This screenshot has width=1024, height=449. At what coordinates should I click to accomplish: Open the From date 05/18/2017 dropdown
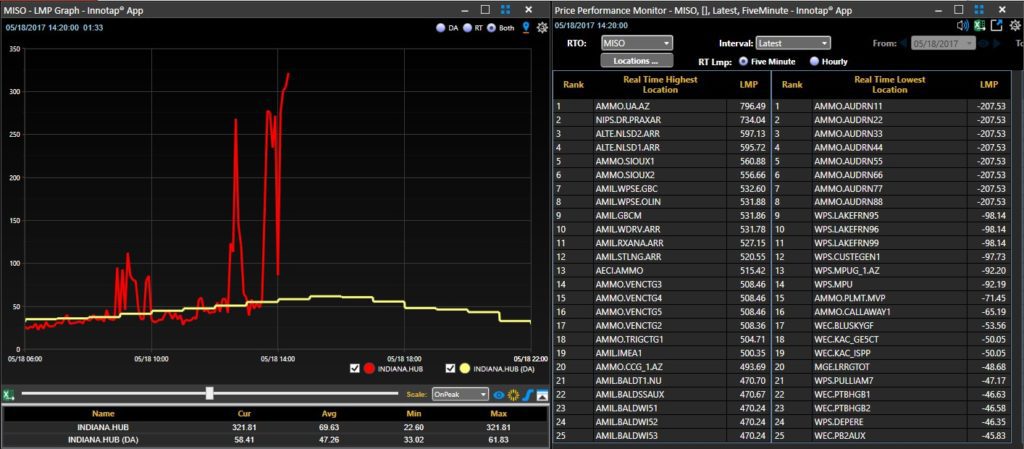943,43
